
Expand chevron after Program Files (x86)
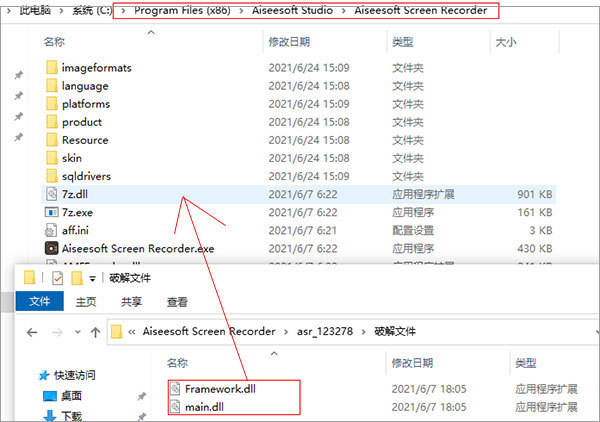click(241, 11)
